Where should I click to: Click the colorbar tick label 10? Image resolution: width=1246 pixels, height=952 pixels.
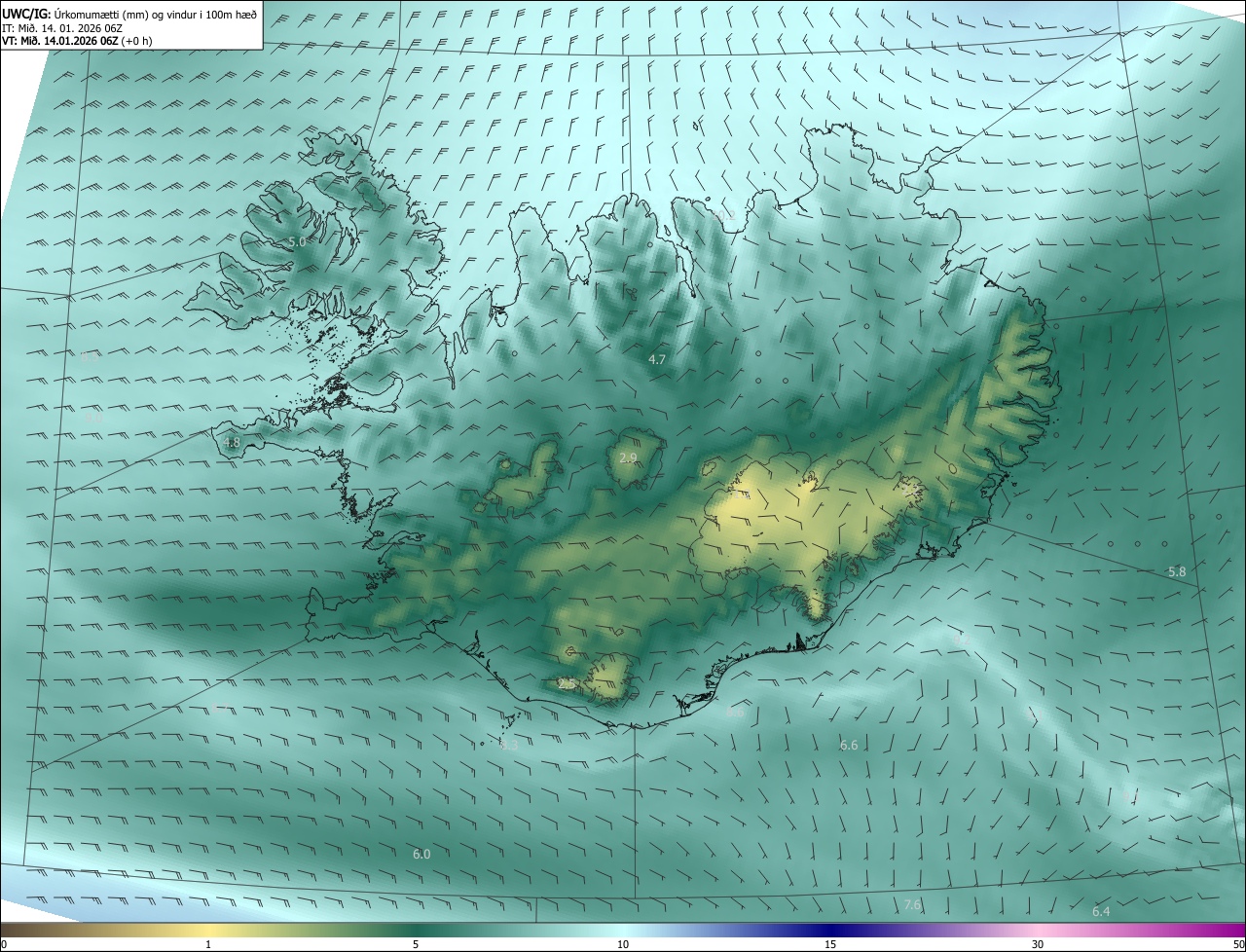click(x=623, y=944)
